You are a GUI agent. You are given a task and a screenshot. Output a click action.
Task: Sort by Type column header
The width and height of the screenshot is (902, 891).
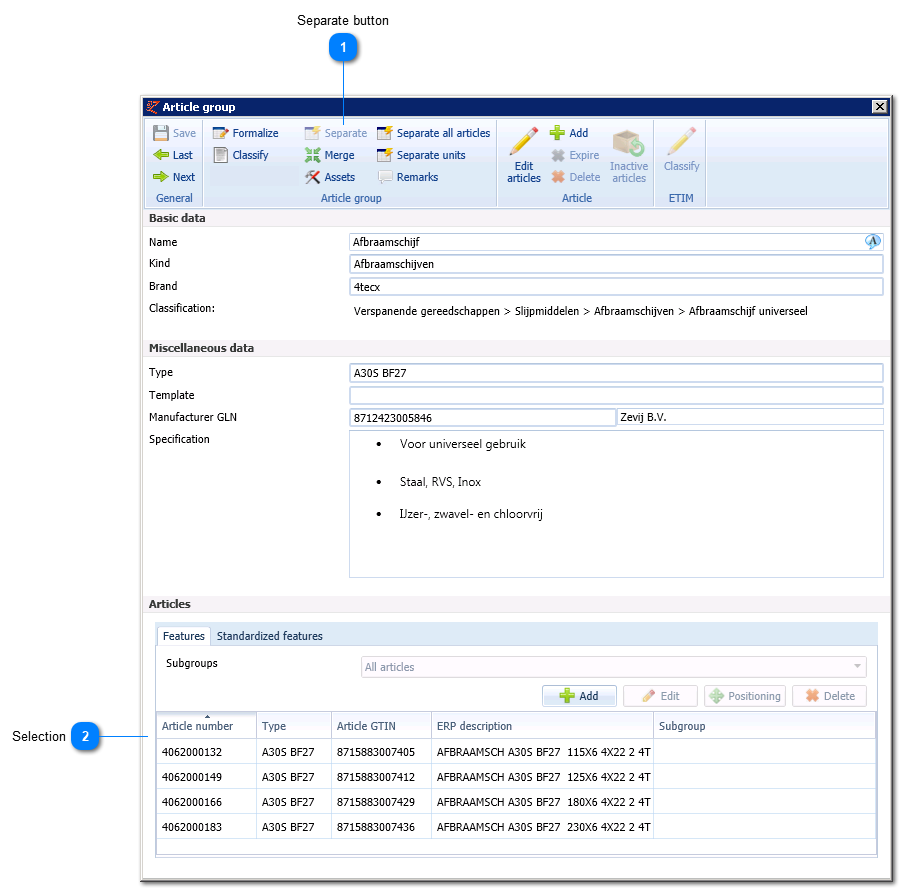pos(293,726)
